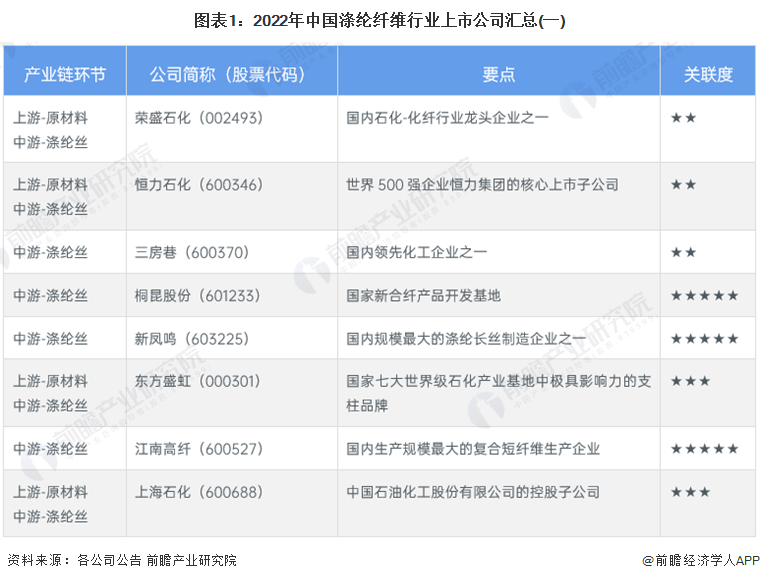Click the two-star rating in the 恒力石化 row

pos(683,185)
